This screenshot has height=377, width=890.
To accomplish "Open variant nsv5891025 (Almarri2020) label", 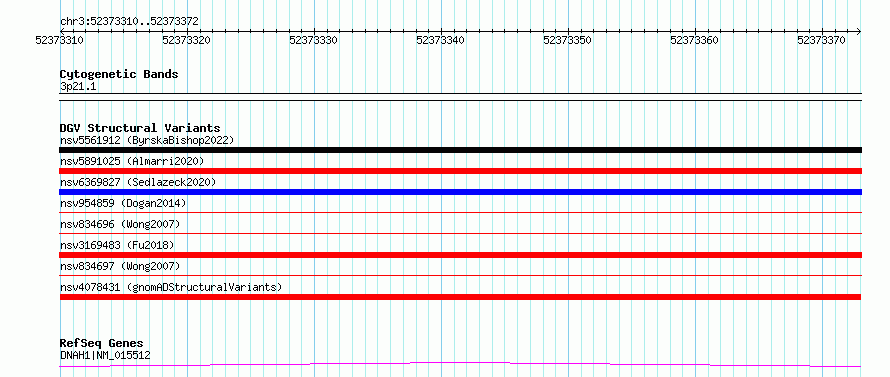I will click(132, 161).
